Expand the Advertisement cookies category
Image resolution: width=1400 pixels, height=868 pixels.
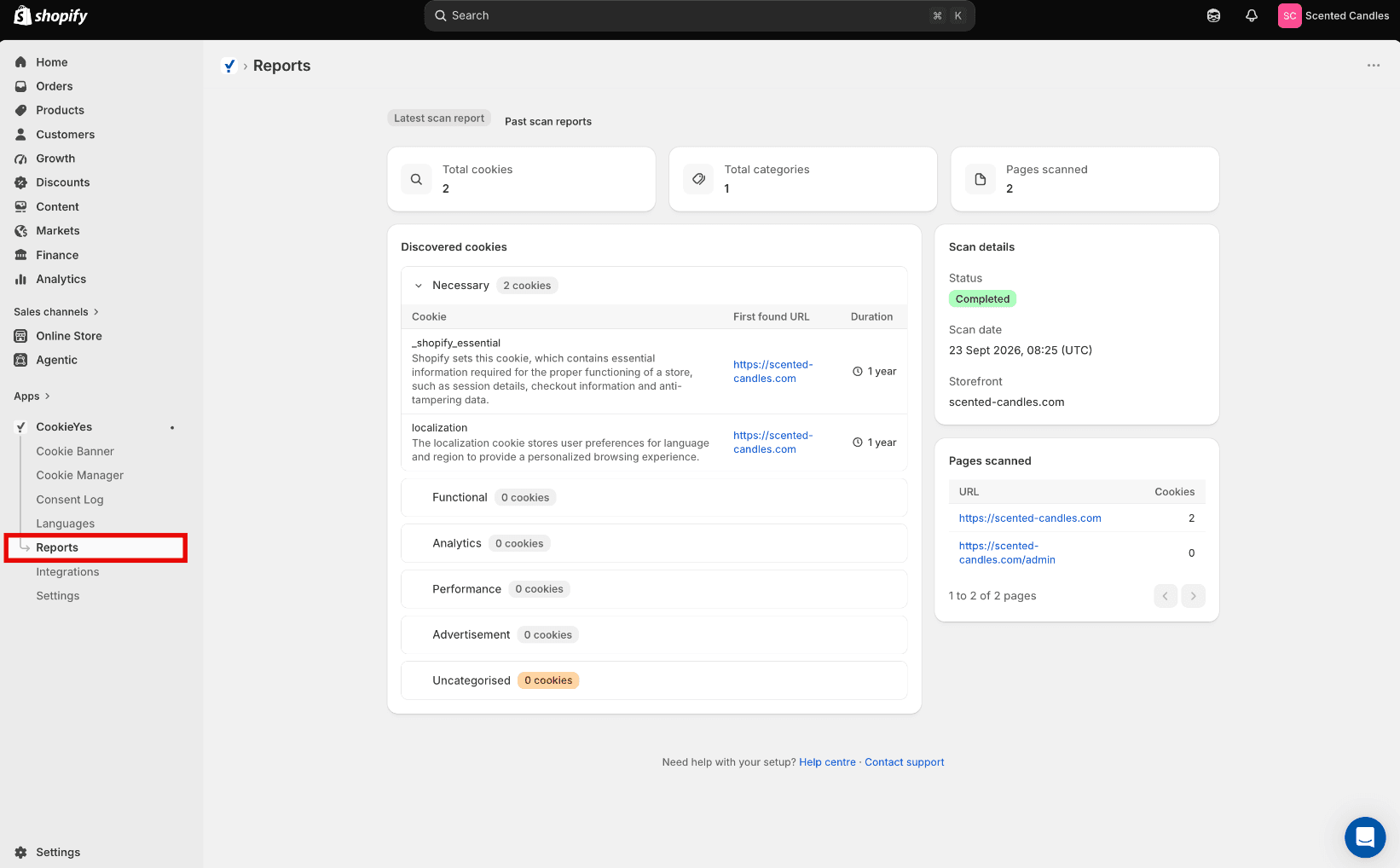(654, 635)
